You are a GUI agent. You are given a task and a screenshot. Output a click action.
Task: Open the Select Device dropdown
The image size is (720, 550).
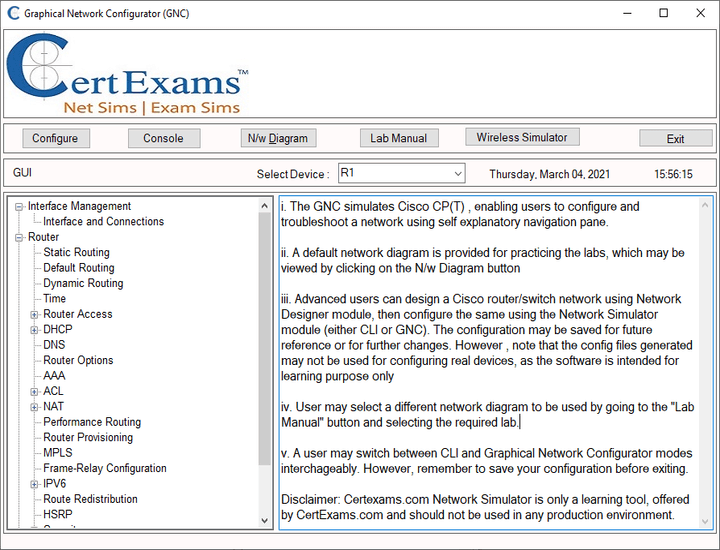coord(402,173)
